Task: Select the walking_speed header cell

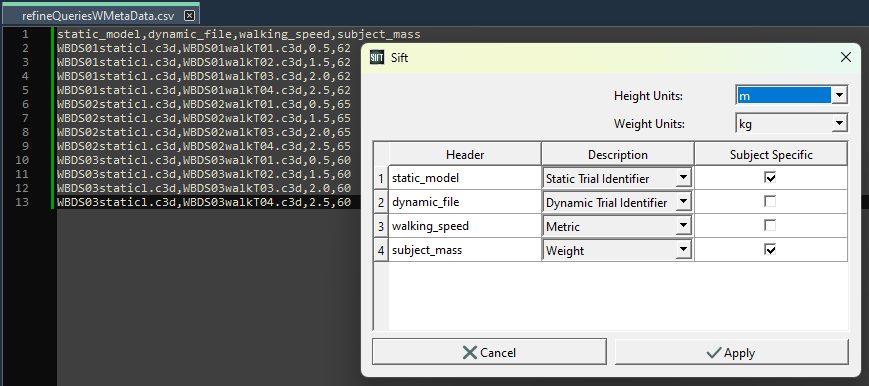Action: coord(465,226)
